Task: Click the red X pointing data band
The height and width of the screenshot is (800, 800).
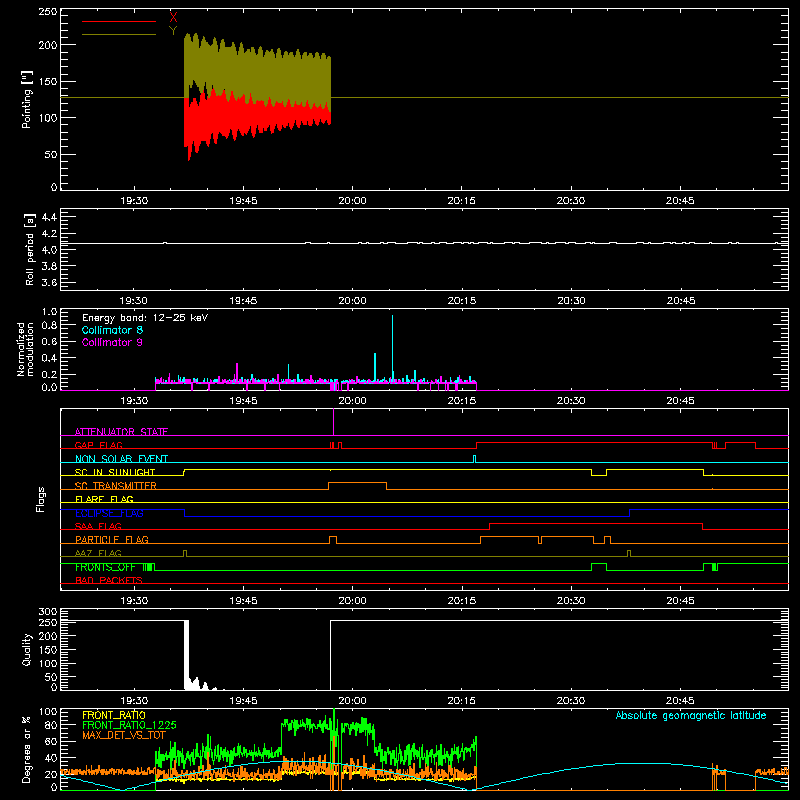Action: coord(257,120)
